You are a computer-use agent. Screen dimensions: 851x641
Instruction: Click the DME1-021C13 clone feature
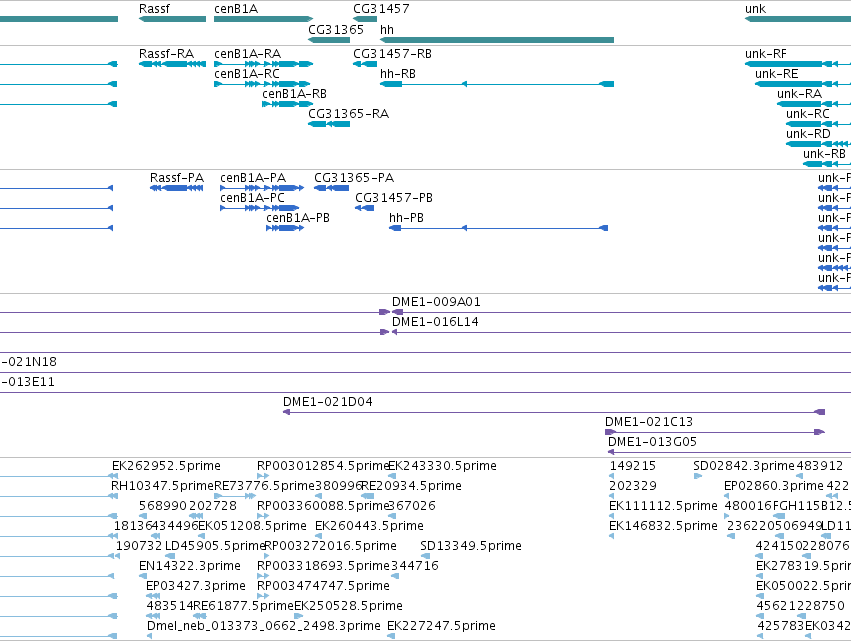click(x=715, y=432)
